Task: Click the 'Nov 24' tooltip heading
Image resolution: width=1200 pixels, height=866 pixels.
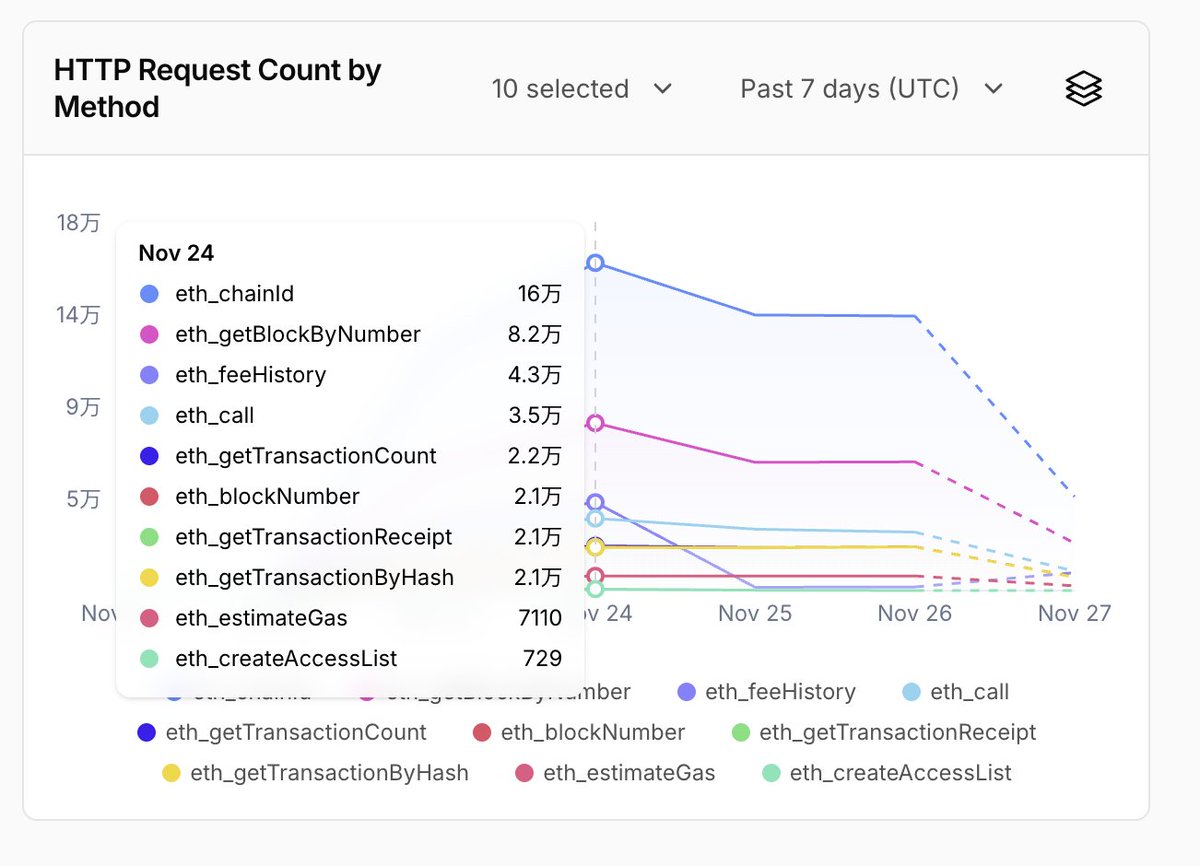Action: pos(176,253)
